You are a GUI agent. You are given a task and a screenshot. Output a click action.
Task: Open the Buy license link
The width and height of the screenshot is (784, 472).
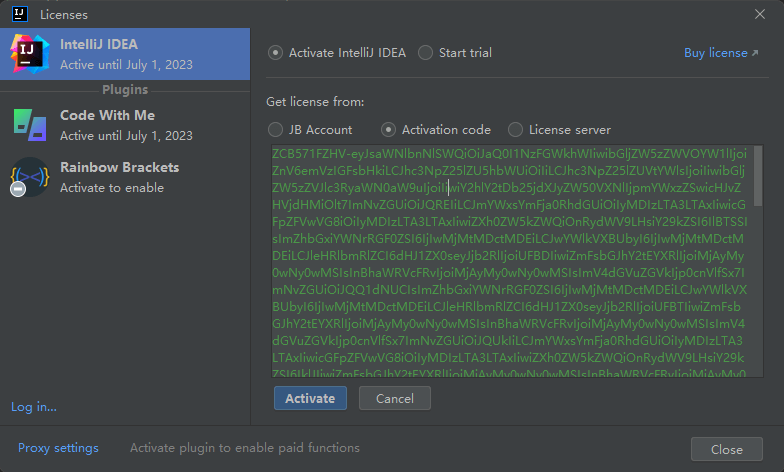tap(720, 53)
